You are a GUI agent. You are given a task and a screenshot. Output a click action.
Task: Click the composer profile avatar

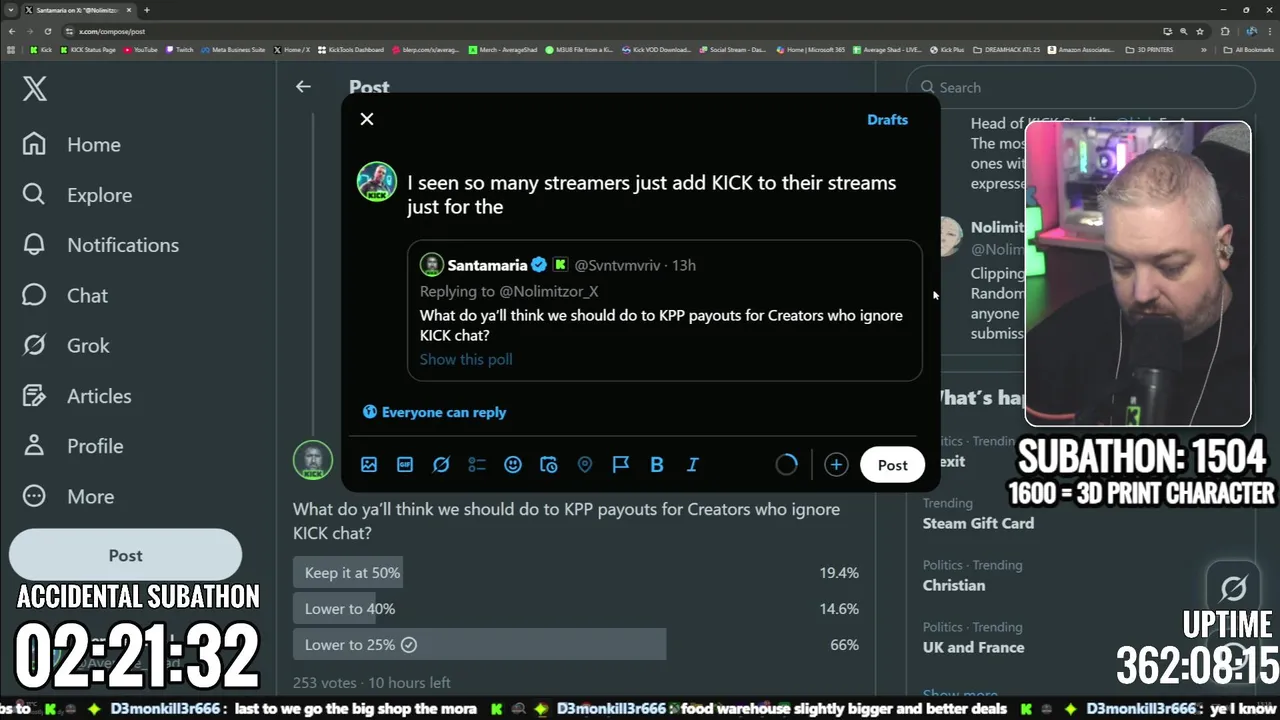(377, 181)
